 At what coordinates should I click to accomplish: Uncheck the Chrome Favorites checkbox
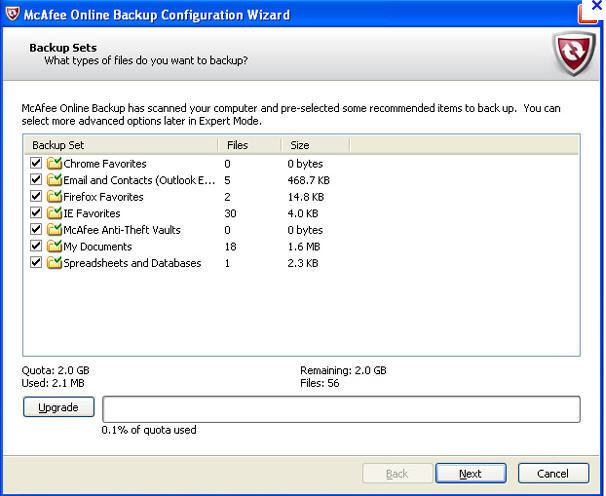tap(36, 163)
